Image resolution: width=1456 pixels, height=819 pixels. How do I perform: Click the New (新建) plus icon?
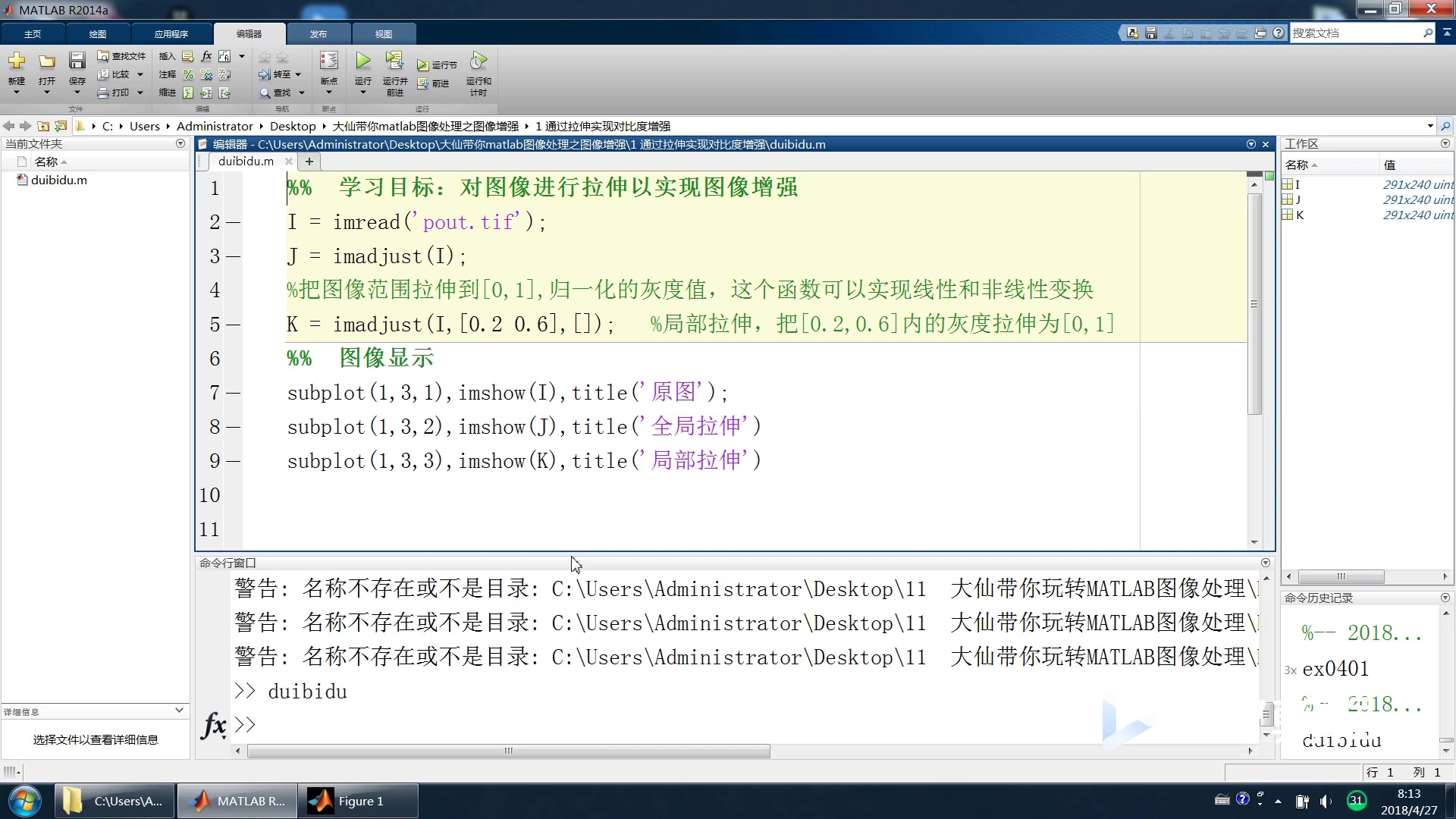[x=17, y=61]
